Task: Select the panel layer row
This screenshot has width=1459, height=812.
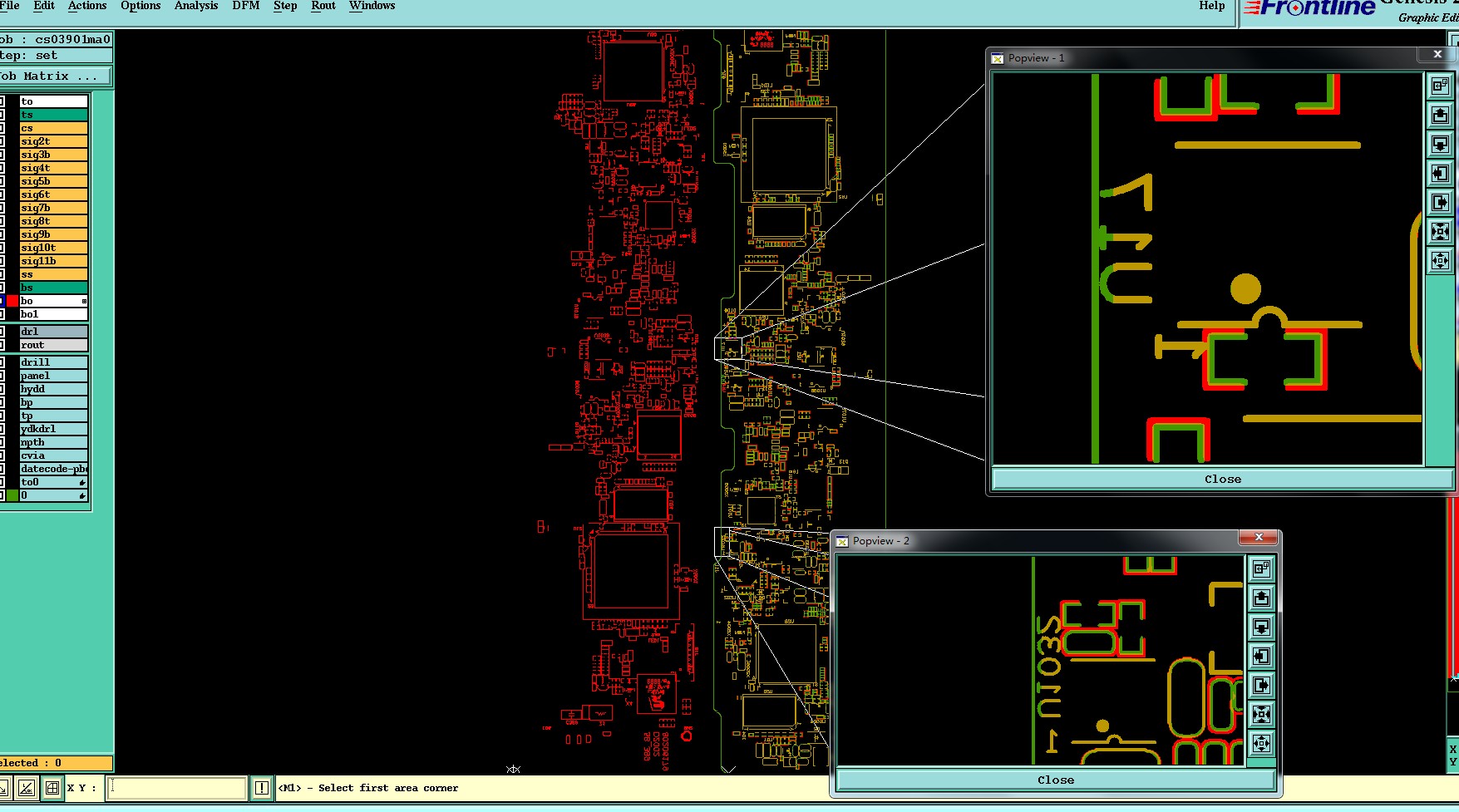Action: pos(54,376)
